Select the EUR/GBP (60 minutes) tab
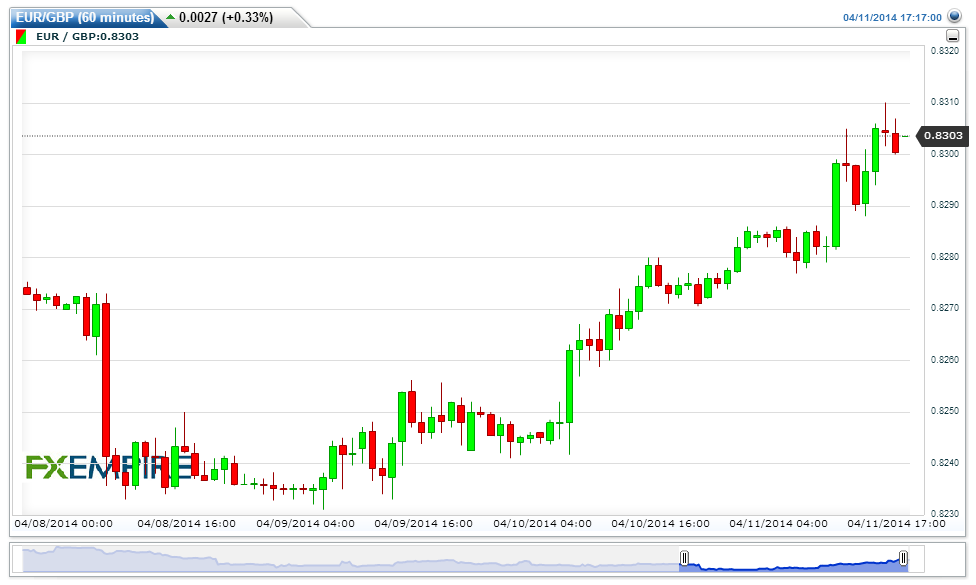Image resolution: width=976 pixels, height=585 pixels. [x=85, y=17]
